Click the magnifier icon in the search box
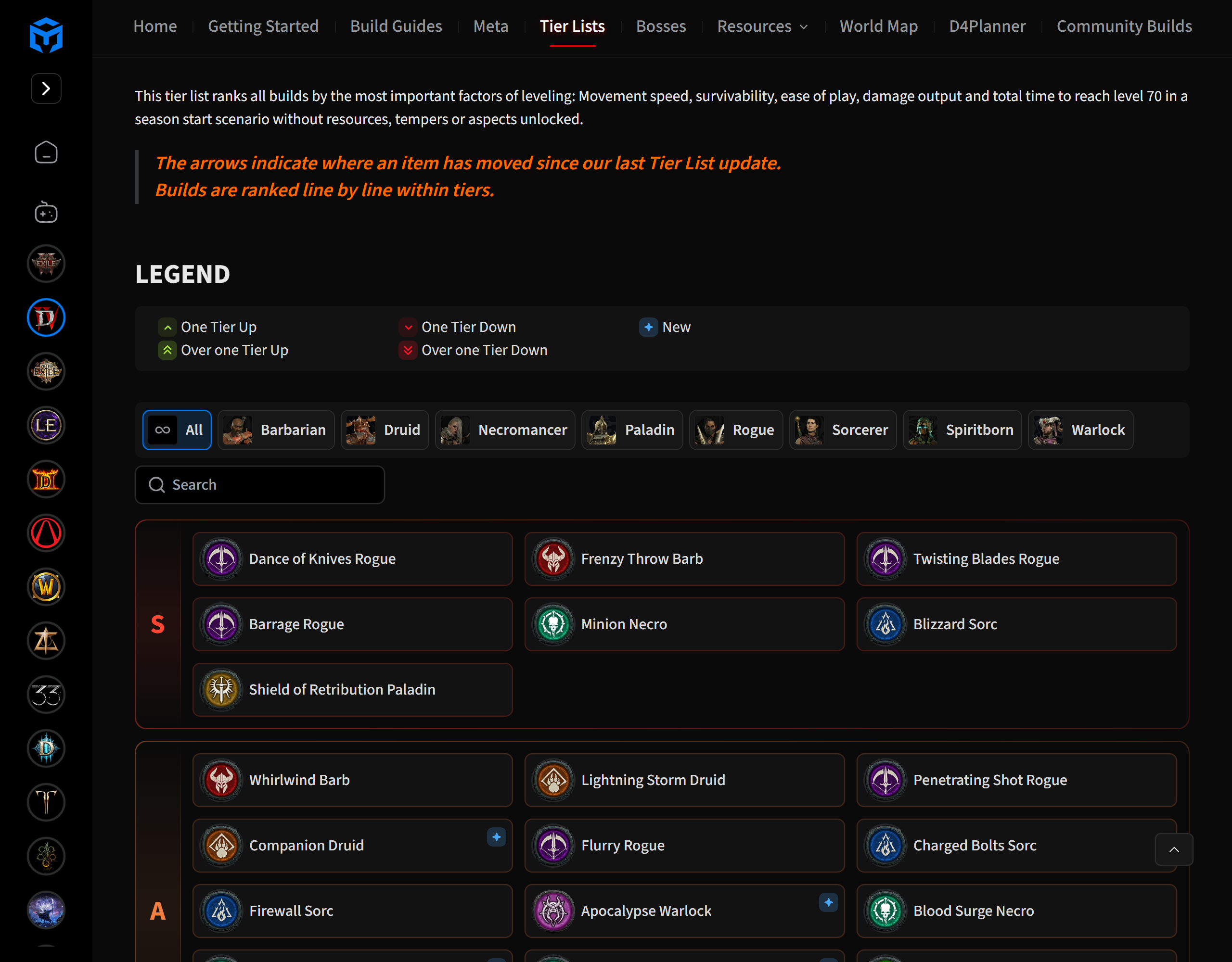 [157, 485]
